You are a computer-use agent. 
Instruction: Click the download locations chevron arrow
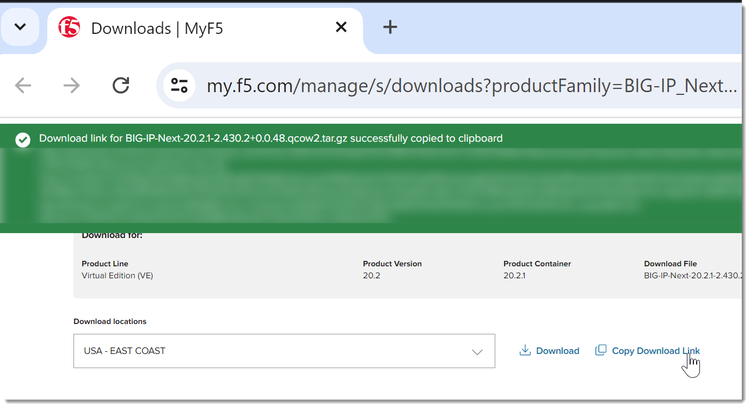pos(477,351)
